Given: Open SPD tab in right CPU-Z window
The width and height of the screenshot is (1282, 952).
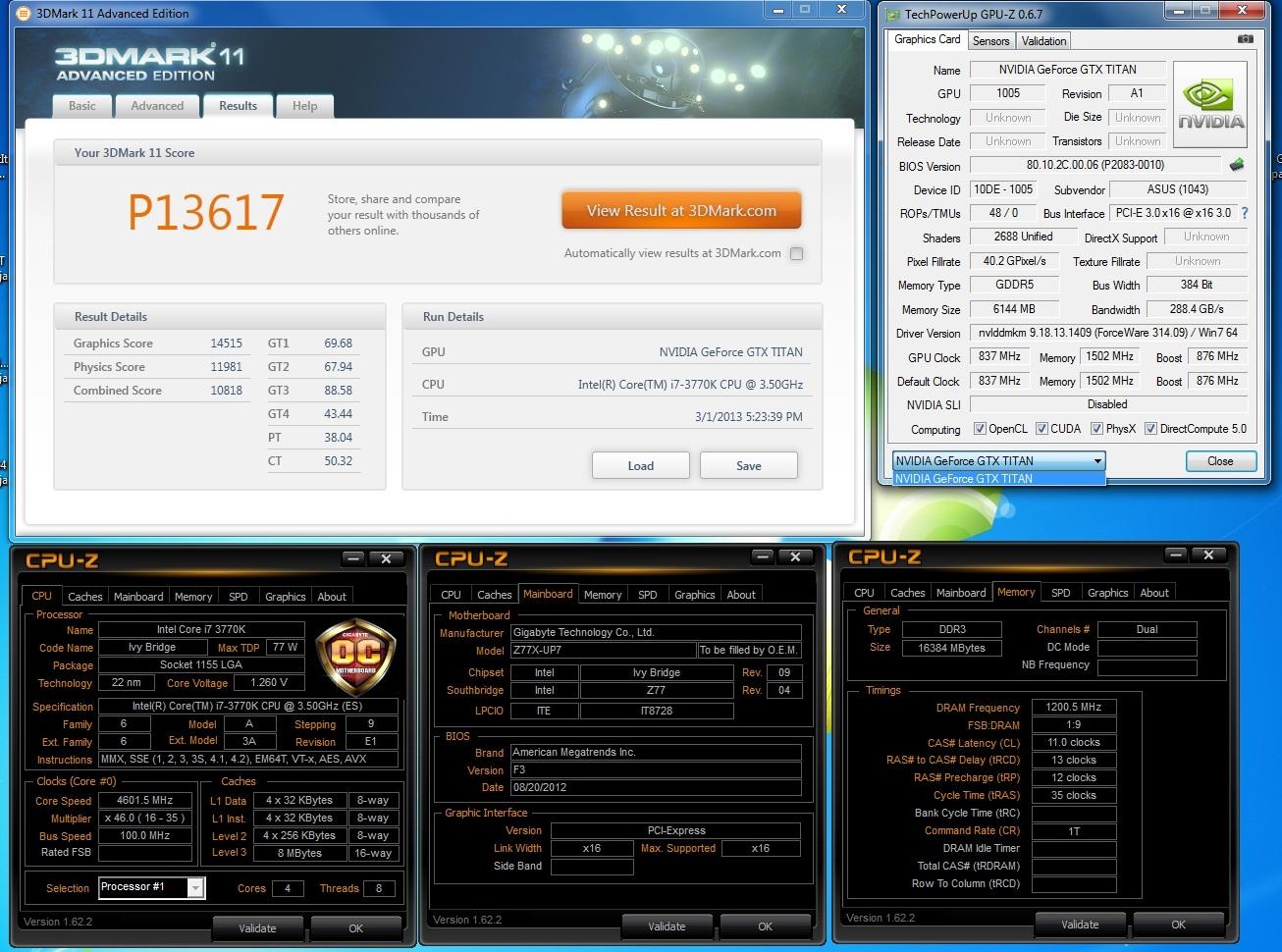Looking at the screenshot, I should (1061, 593).
